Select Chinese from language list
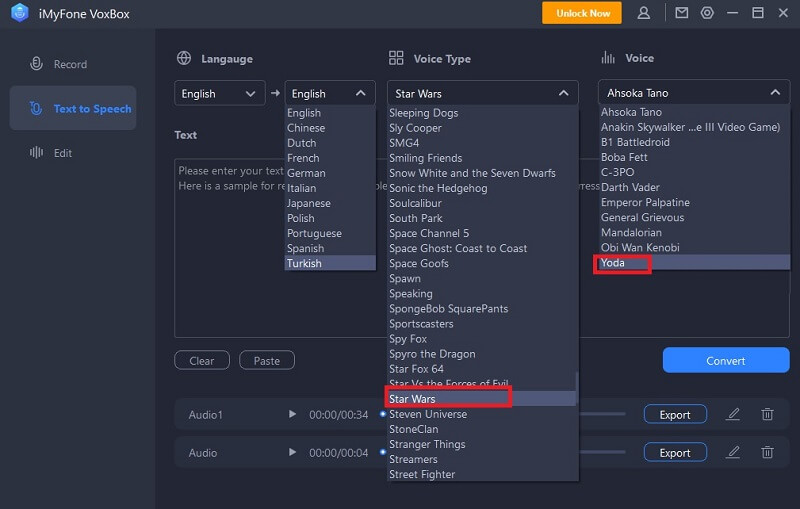The image size is (800, 509). (x=330, y=128)
